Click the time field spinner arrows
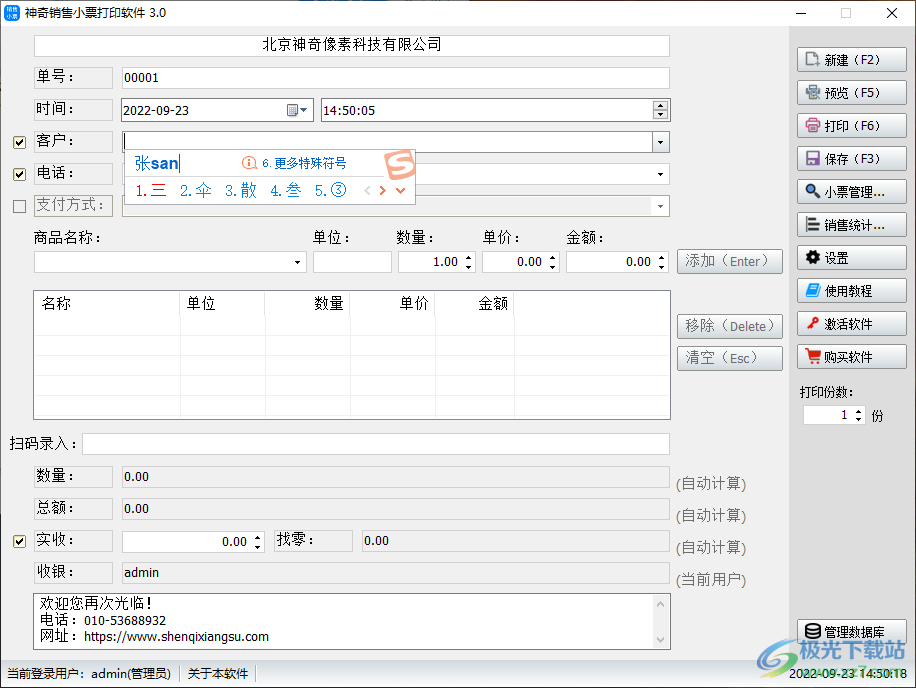The width and height of the screenshot is (916, 688). click(661, 110)
